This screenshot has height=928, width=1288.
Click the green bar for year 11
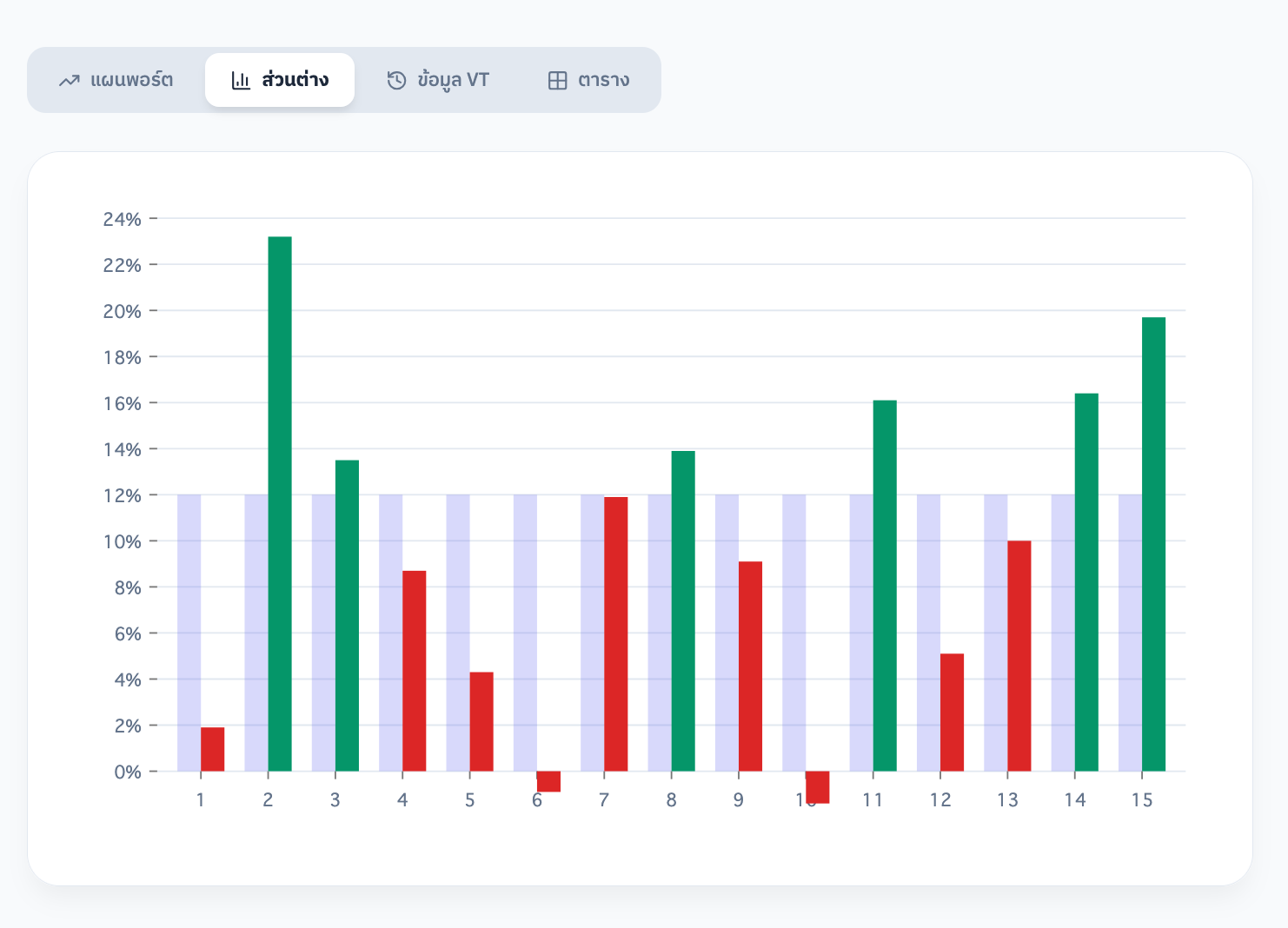coord(885,586)
